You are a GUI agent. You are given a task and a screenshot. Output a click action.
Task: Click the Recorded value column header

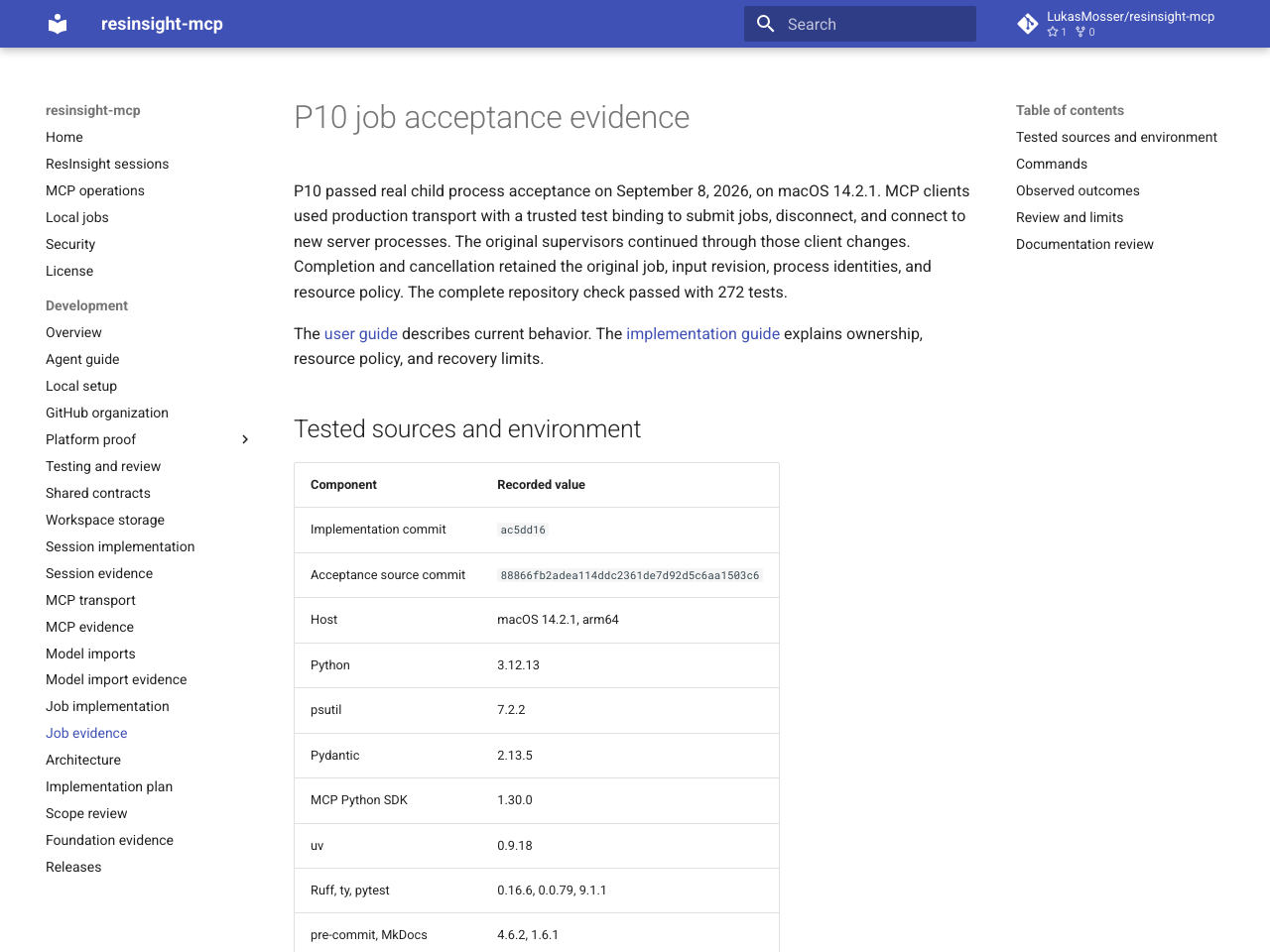(x=541, y=485)
